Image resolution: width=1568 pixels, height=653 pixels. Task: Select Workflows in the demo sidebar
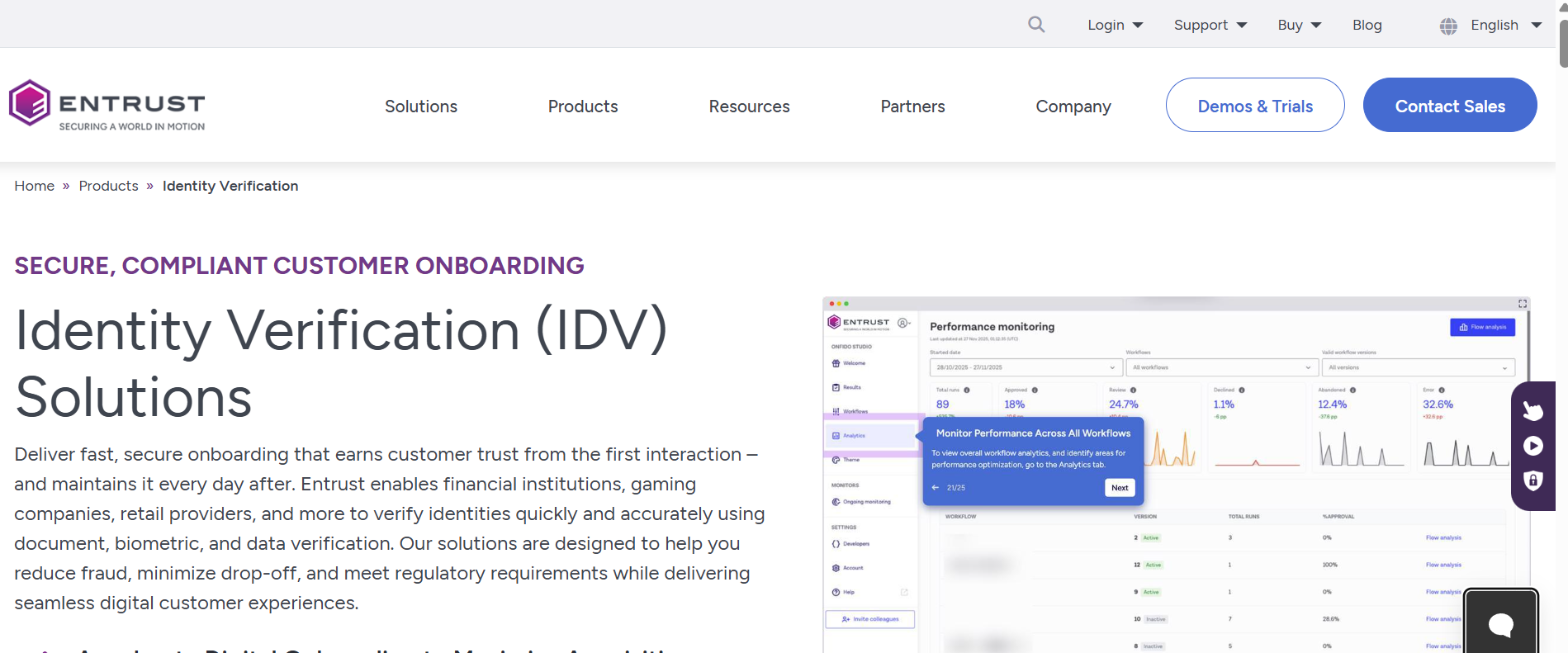pyautogui.click(x=850, y=411)
